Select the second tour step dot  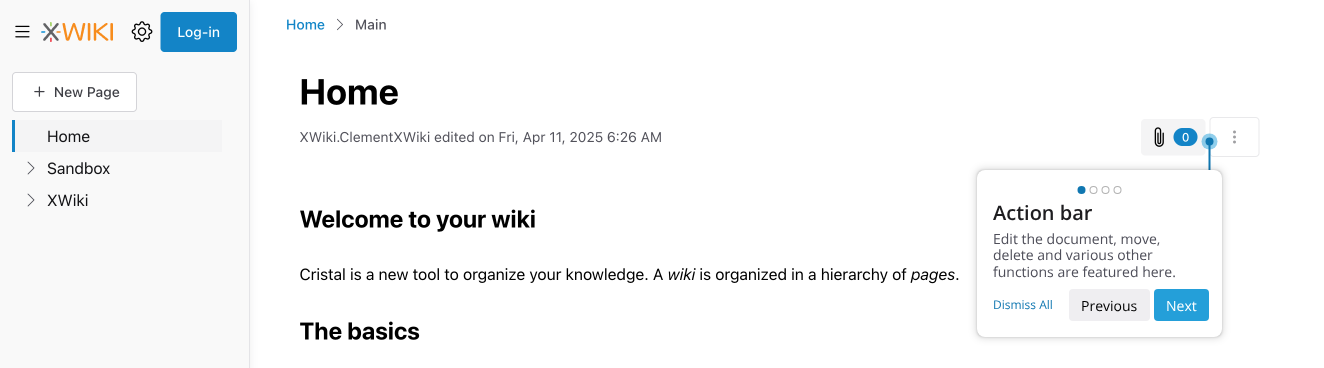tap(1093, 189)
